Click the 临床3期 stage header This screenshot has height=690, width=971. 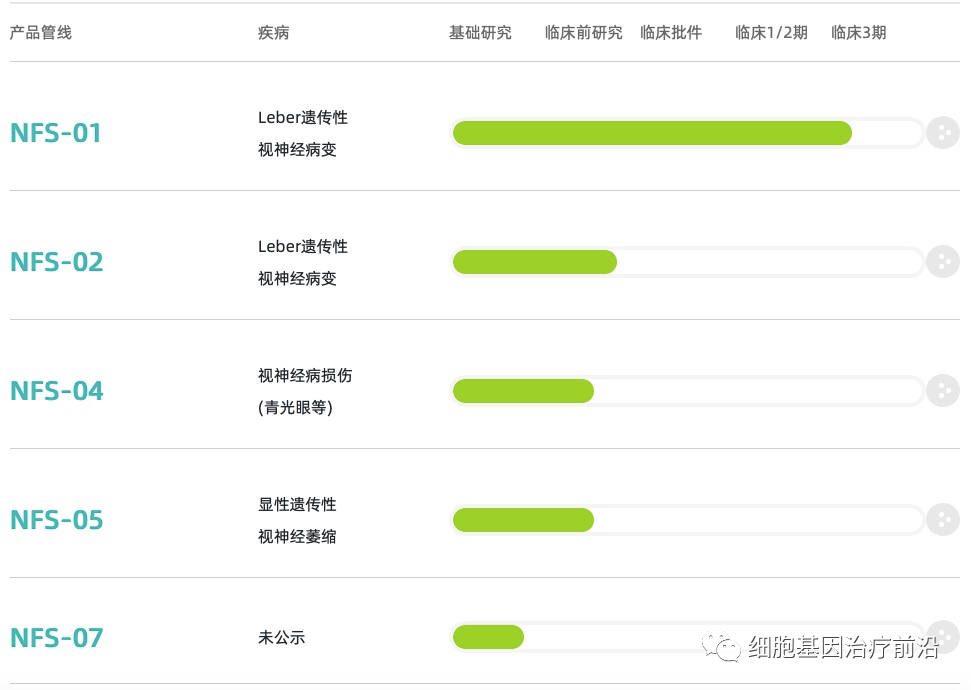tap(858, 33)
